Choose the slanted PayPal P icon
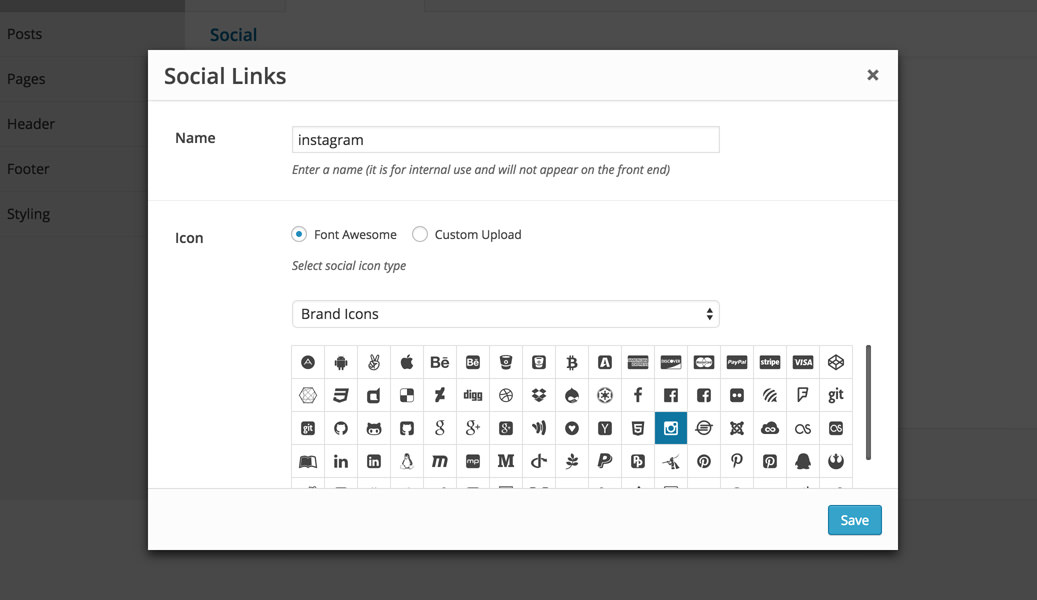The width and height of the screenshot is (1037, 600). pos(604,461)
